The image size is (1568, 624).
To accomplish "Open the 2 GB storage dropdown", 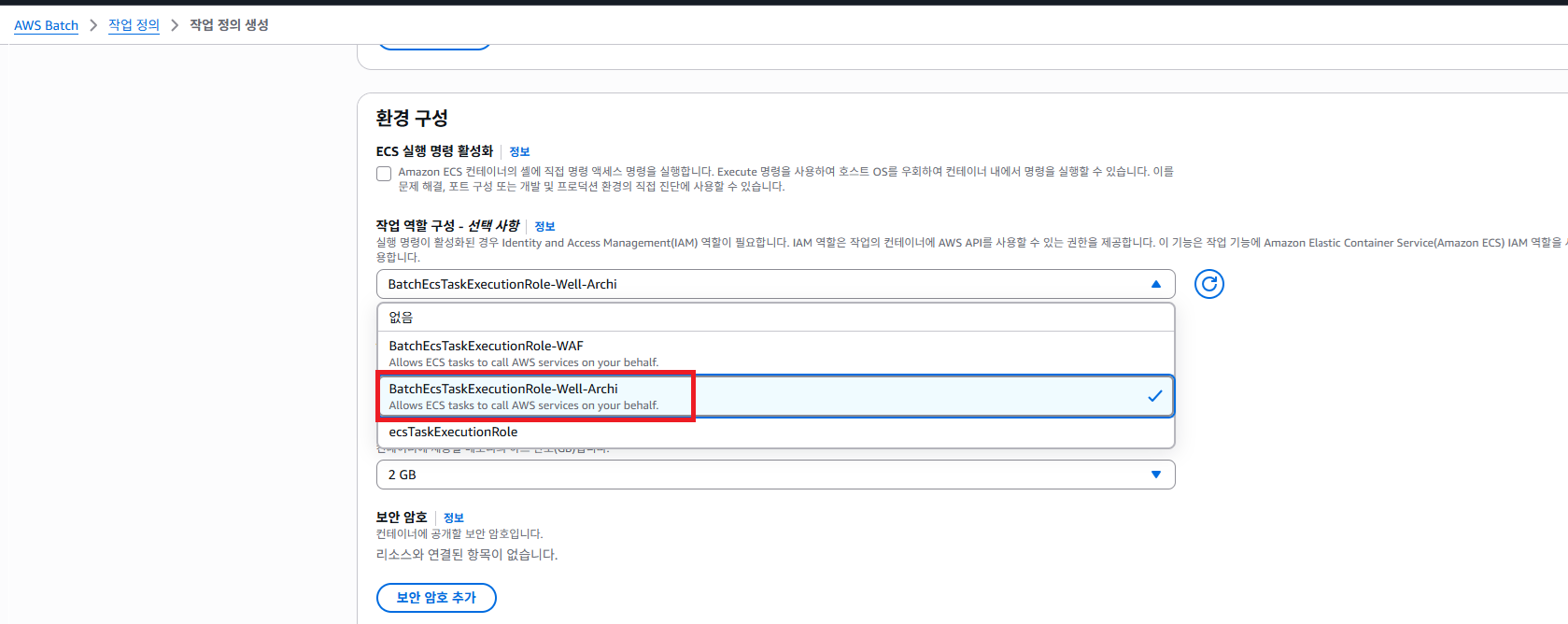I will 766,475.
